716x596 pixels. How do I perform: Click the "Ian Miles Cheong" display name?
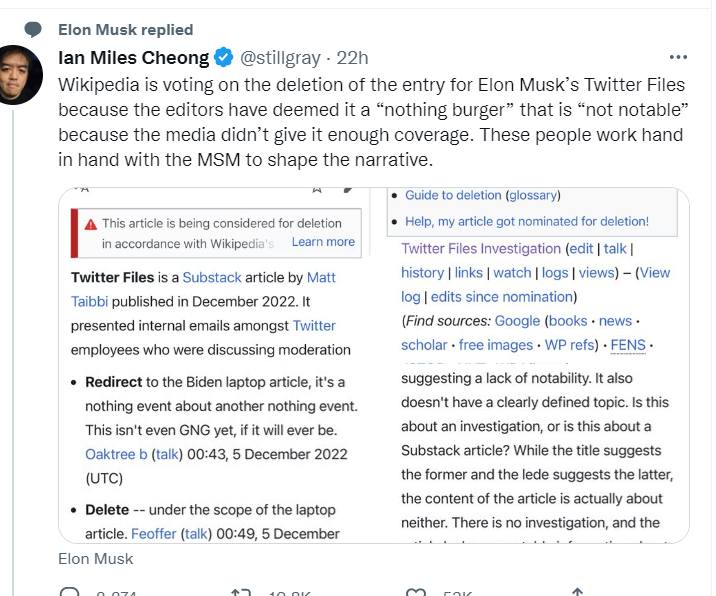click(134, 57)
